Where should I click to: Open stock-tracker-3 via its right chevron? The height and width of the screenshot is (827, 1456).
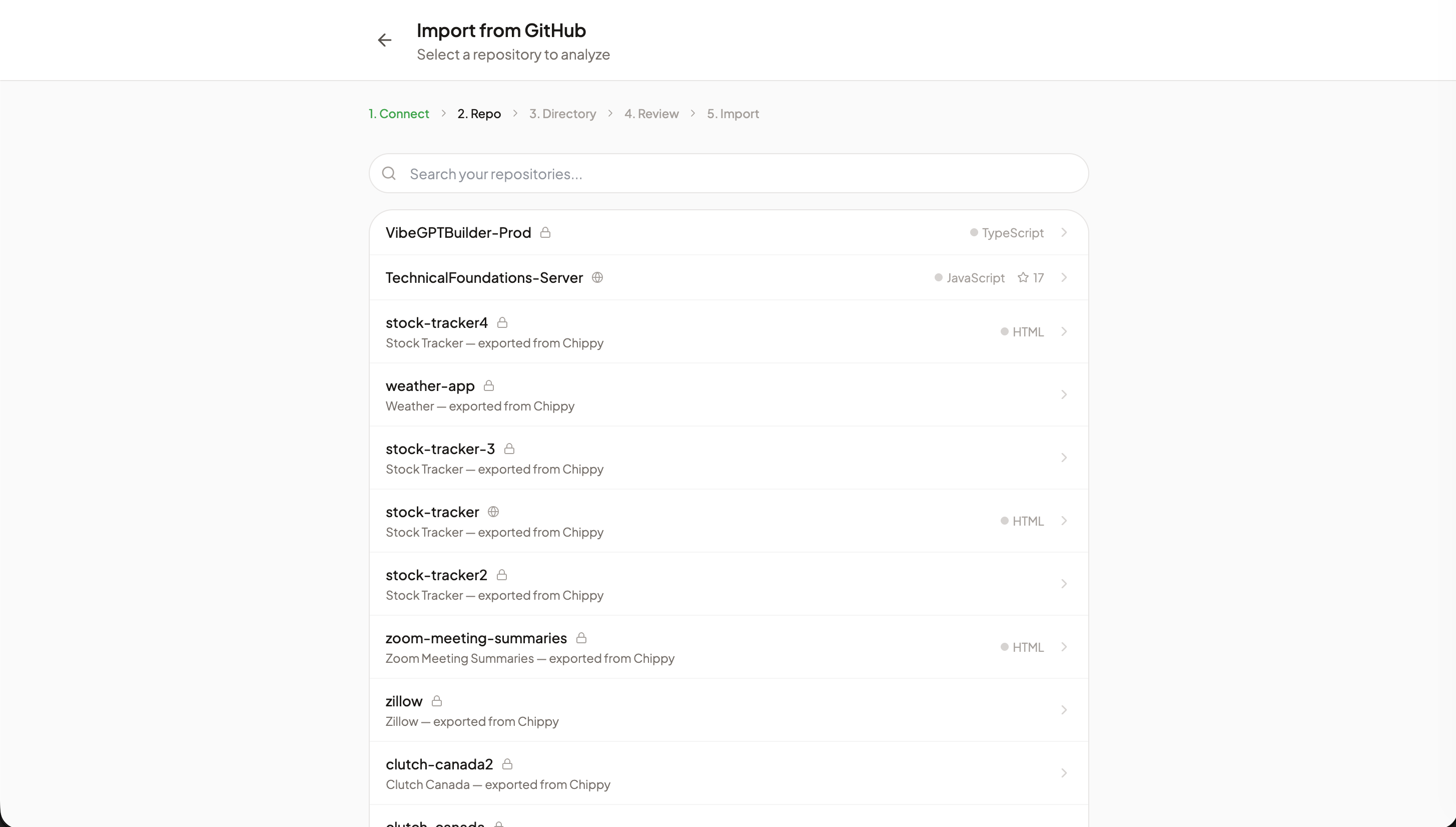pos(1064,457)
